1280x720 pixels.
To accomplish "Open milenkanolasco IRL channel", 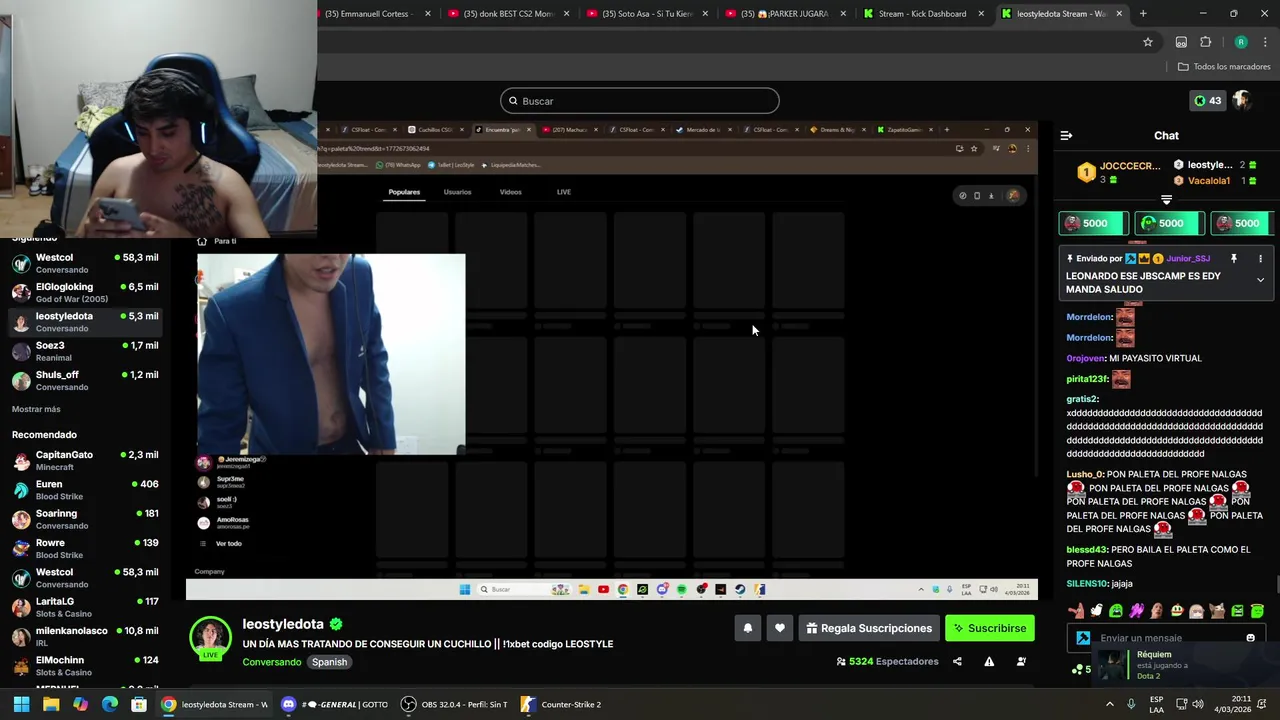I will (x=85, y=636).
